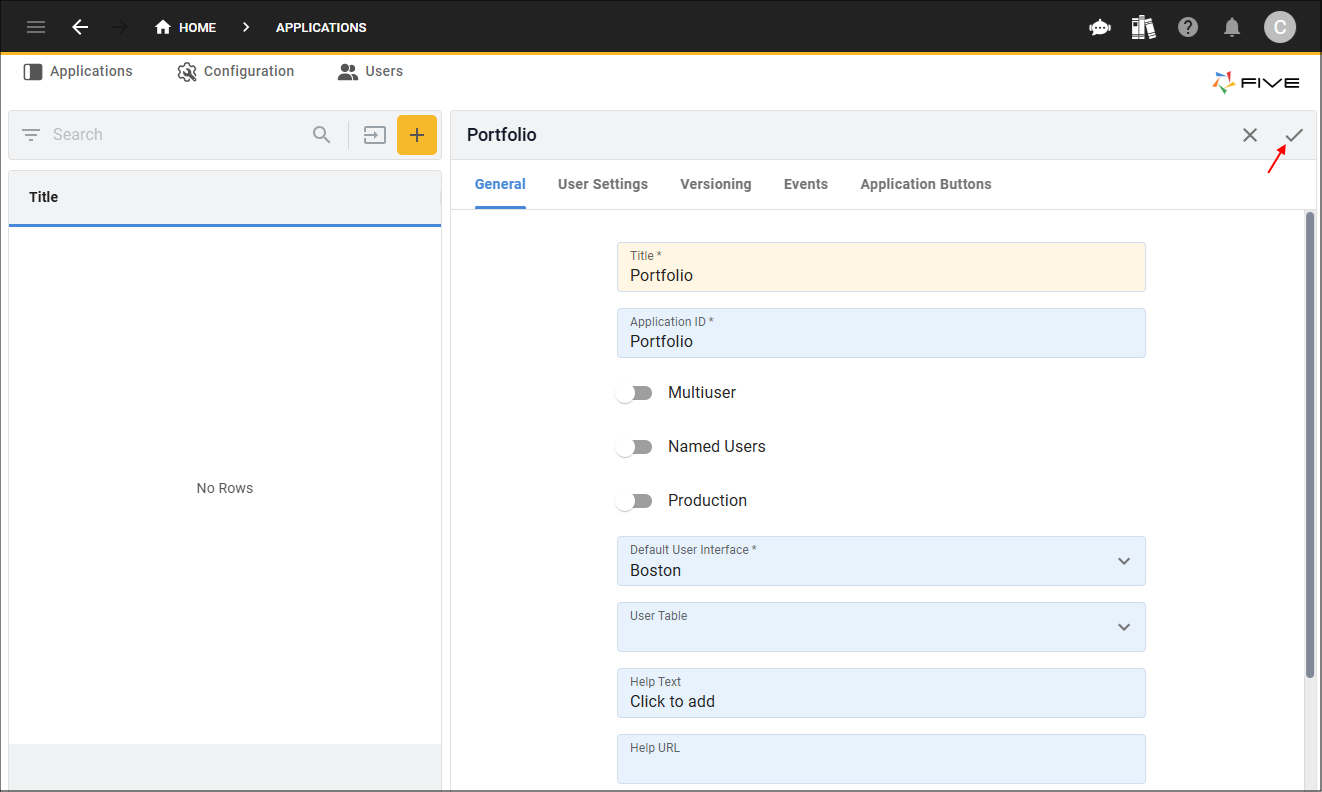Click into the Search field
This screenshot has width=1322, height=792.
(175, 135)
